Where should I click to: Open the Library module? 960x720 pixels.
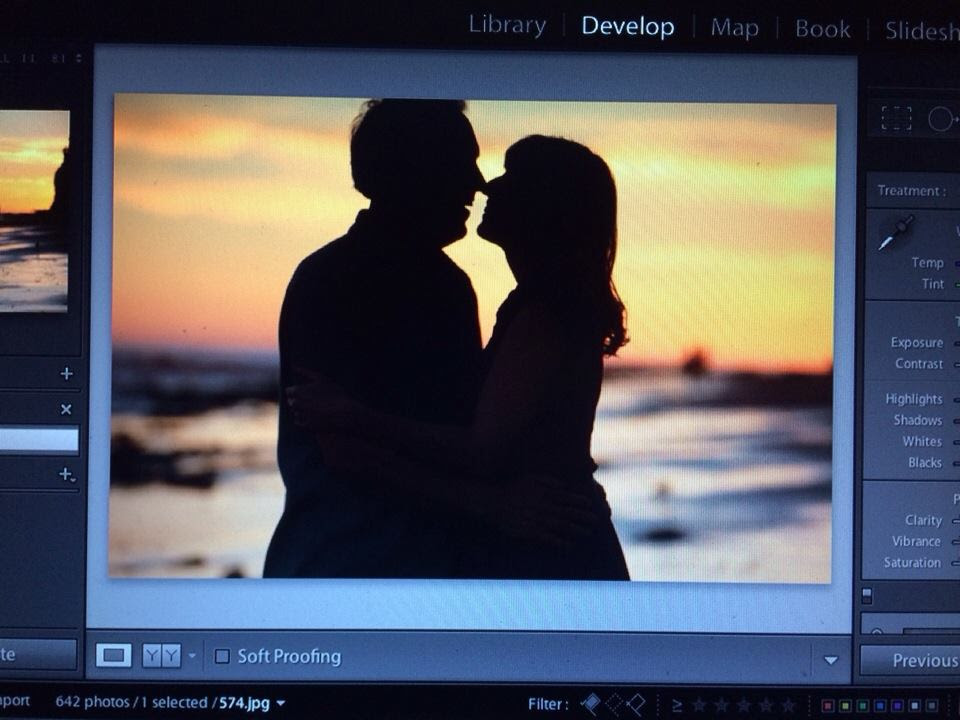pyautogui.click(x=507, y=24)
